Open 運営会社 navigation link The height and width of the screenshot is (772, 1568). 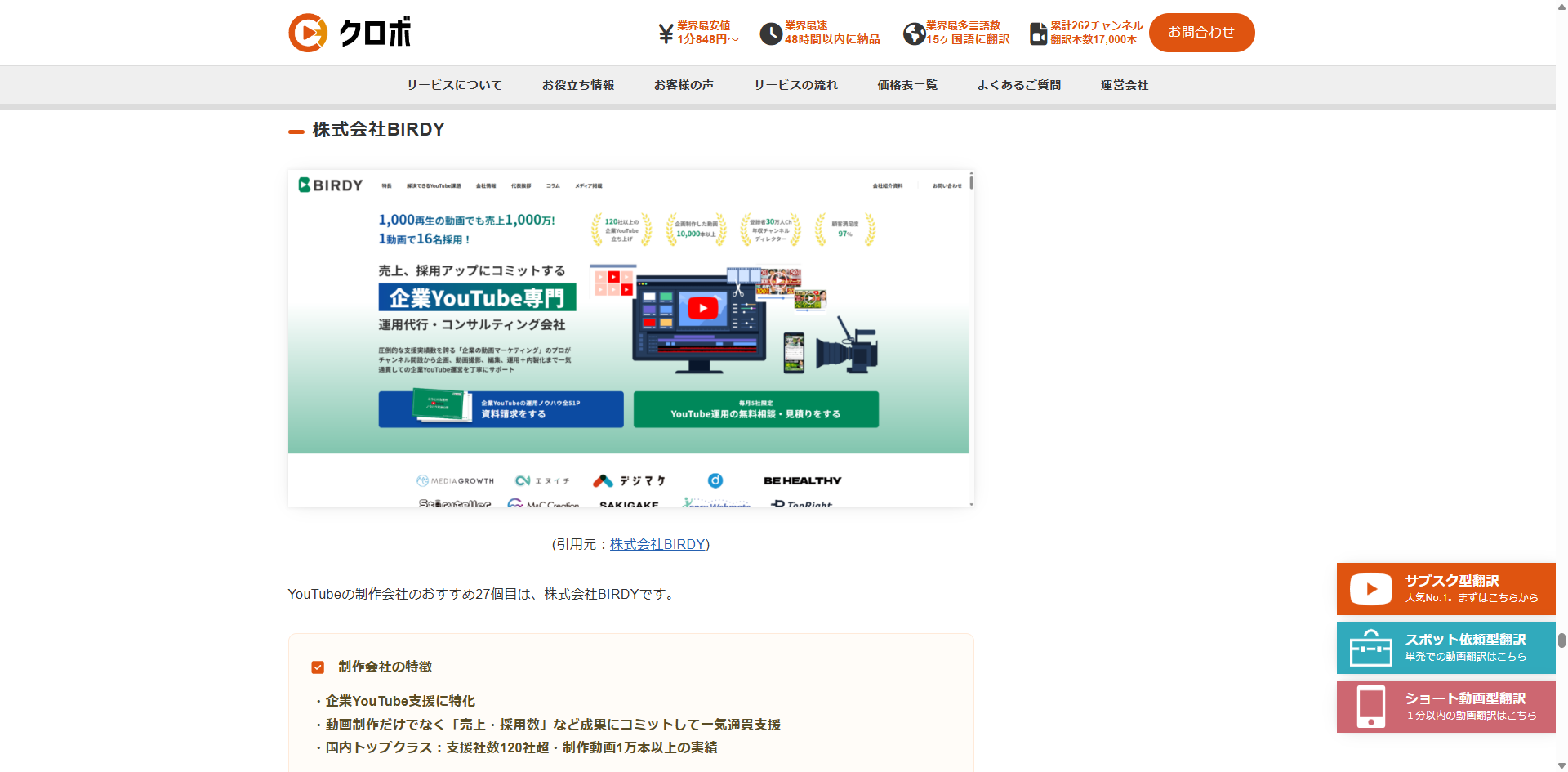[1124, 85]
